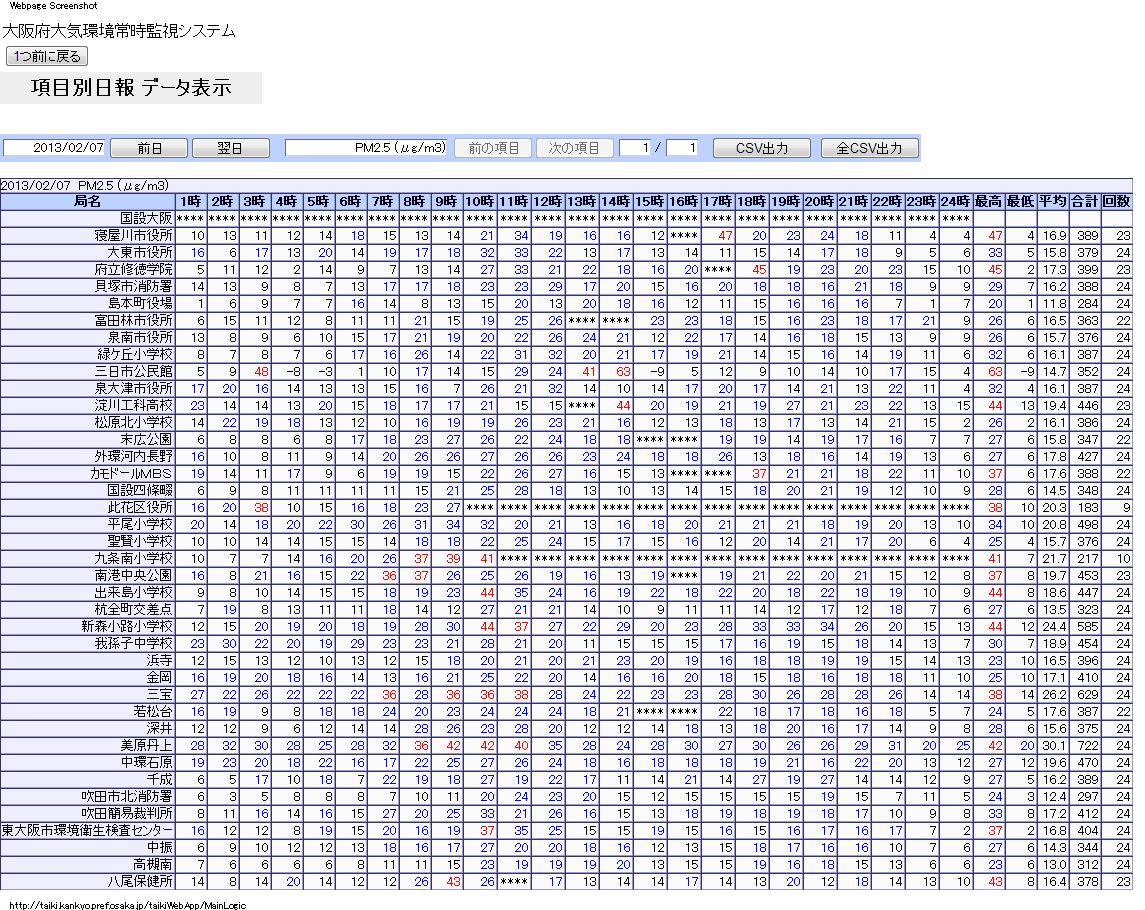Select the 寝屋川市役所 station row name
The image size is (1145, 910).
[134, 236]
